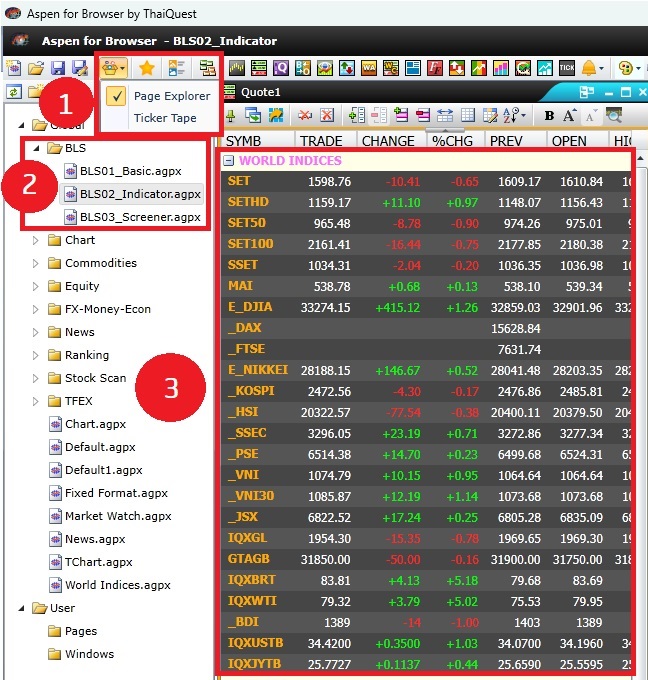Toggle the Page Explorer checkmark

coord(116,96)
